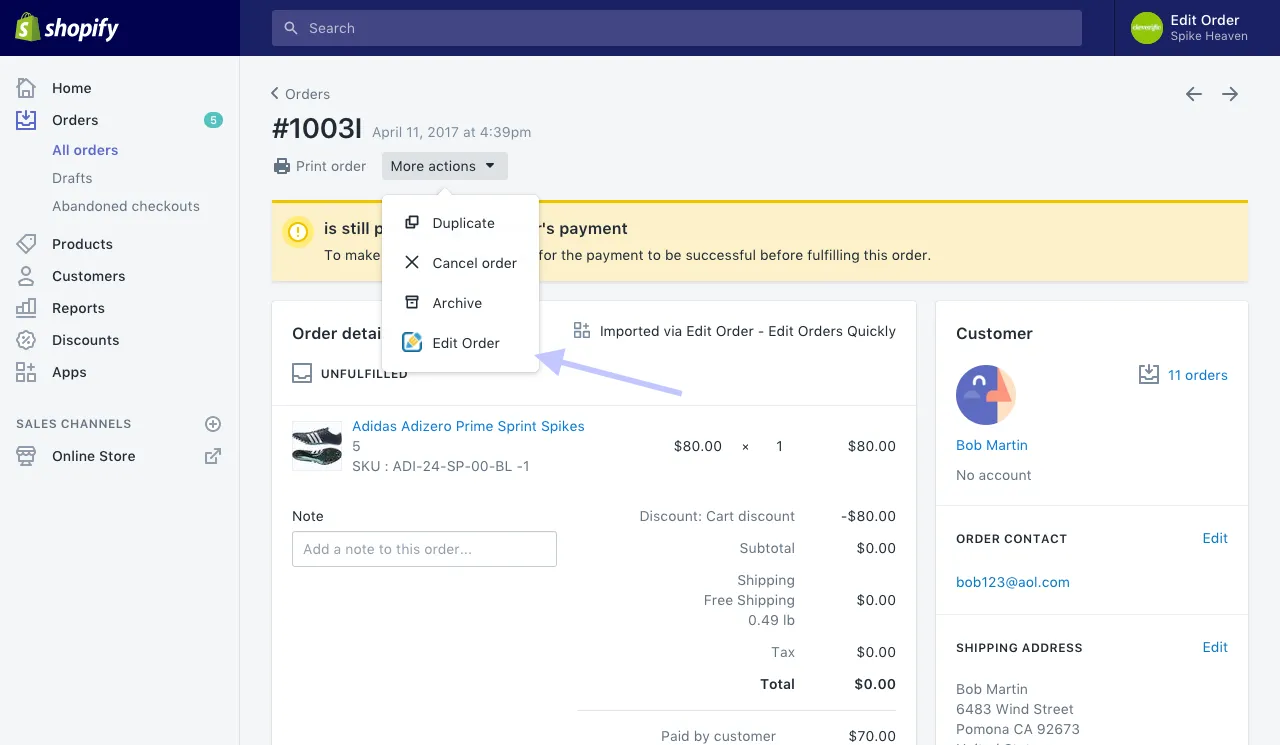Go to previous order arrow
This screenshot has height=745, width=1280.
click(1193, 94)
